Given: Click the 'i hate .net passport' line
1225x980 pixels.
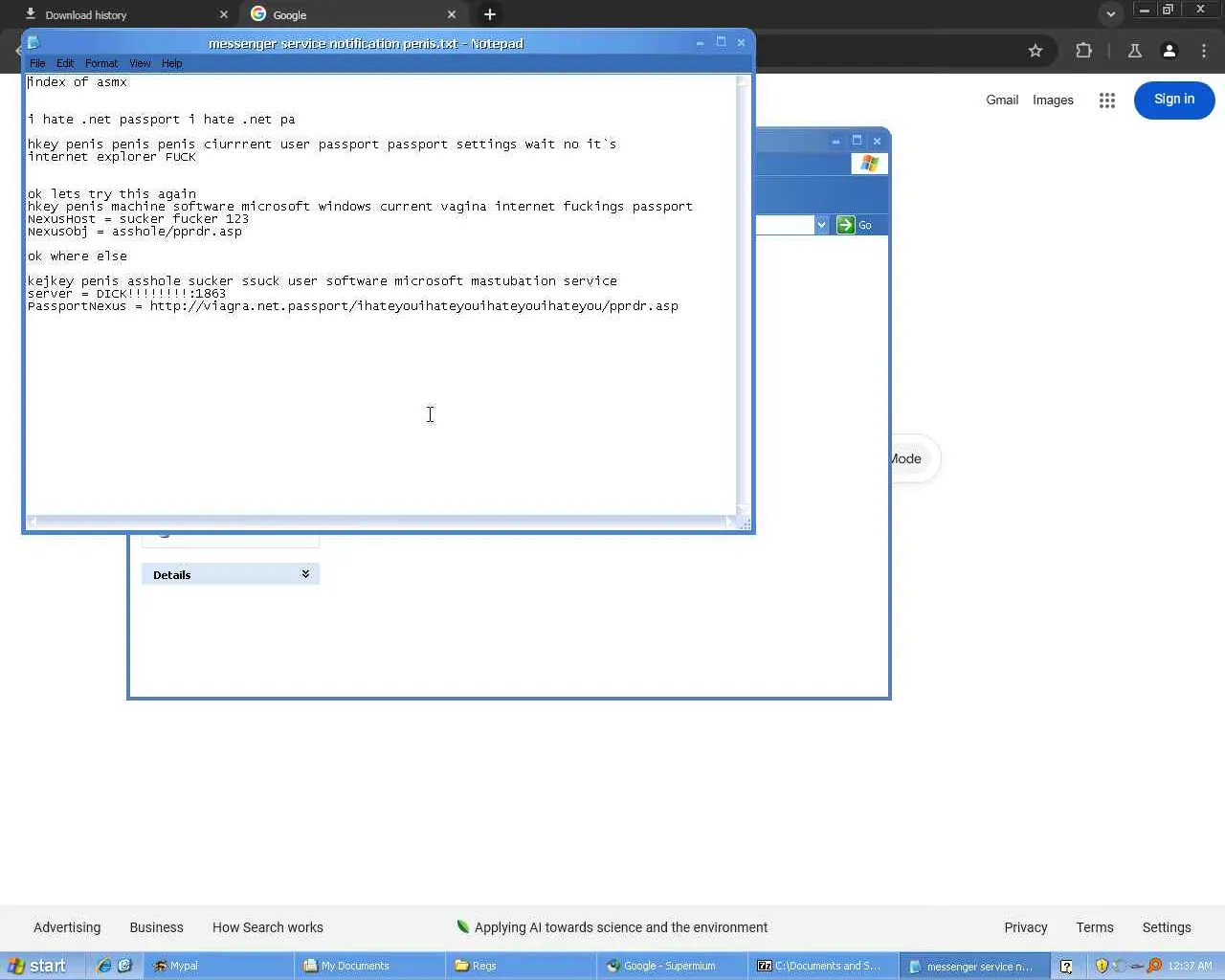Looking at the screenshot, I should tap(162, 120).
